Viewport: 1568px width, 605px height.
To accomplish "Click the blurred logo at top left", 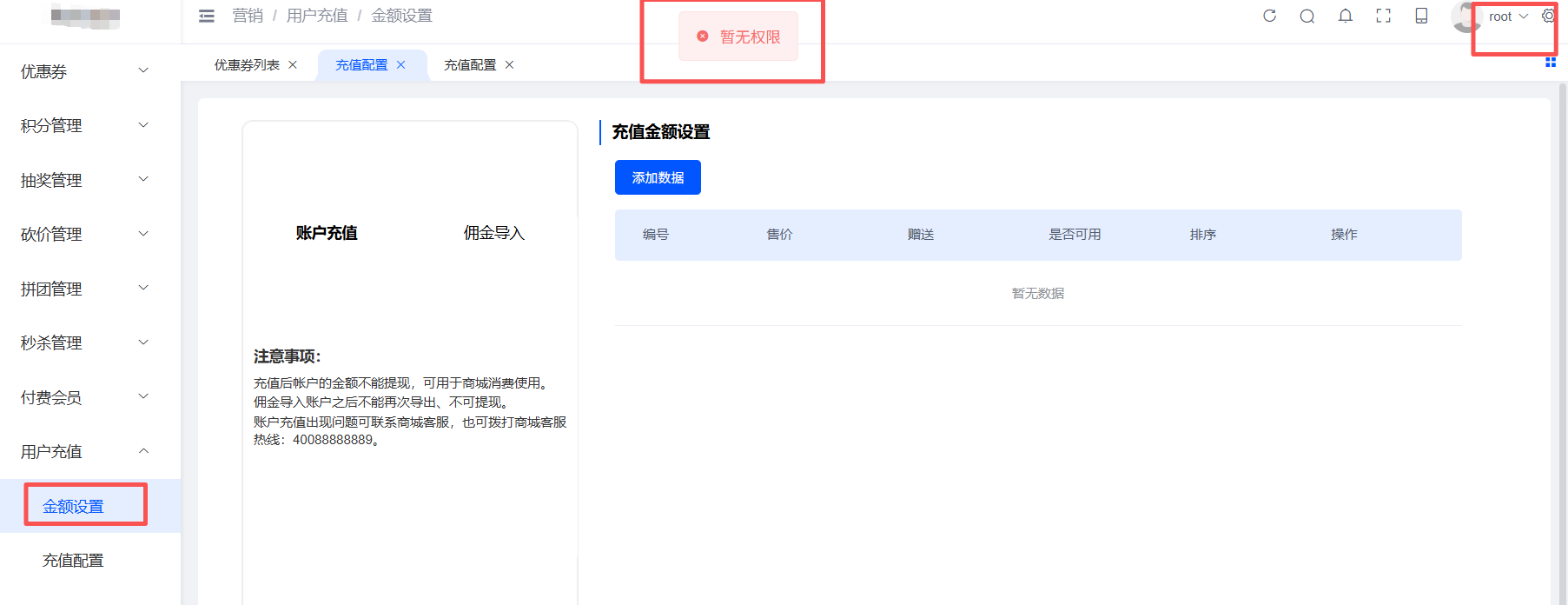I will coord(85,16).
